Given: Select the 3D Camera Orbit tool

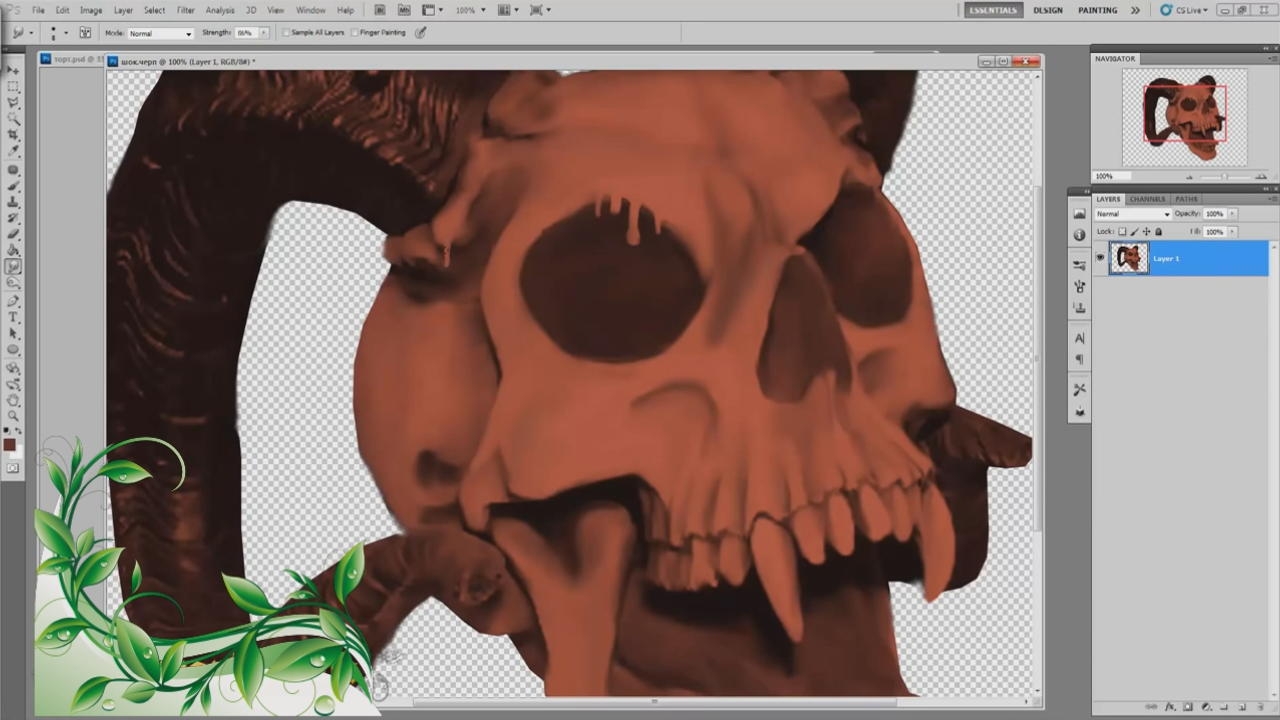Looking at the screenshot, I should tap(13, 384).
